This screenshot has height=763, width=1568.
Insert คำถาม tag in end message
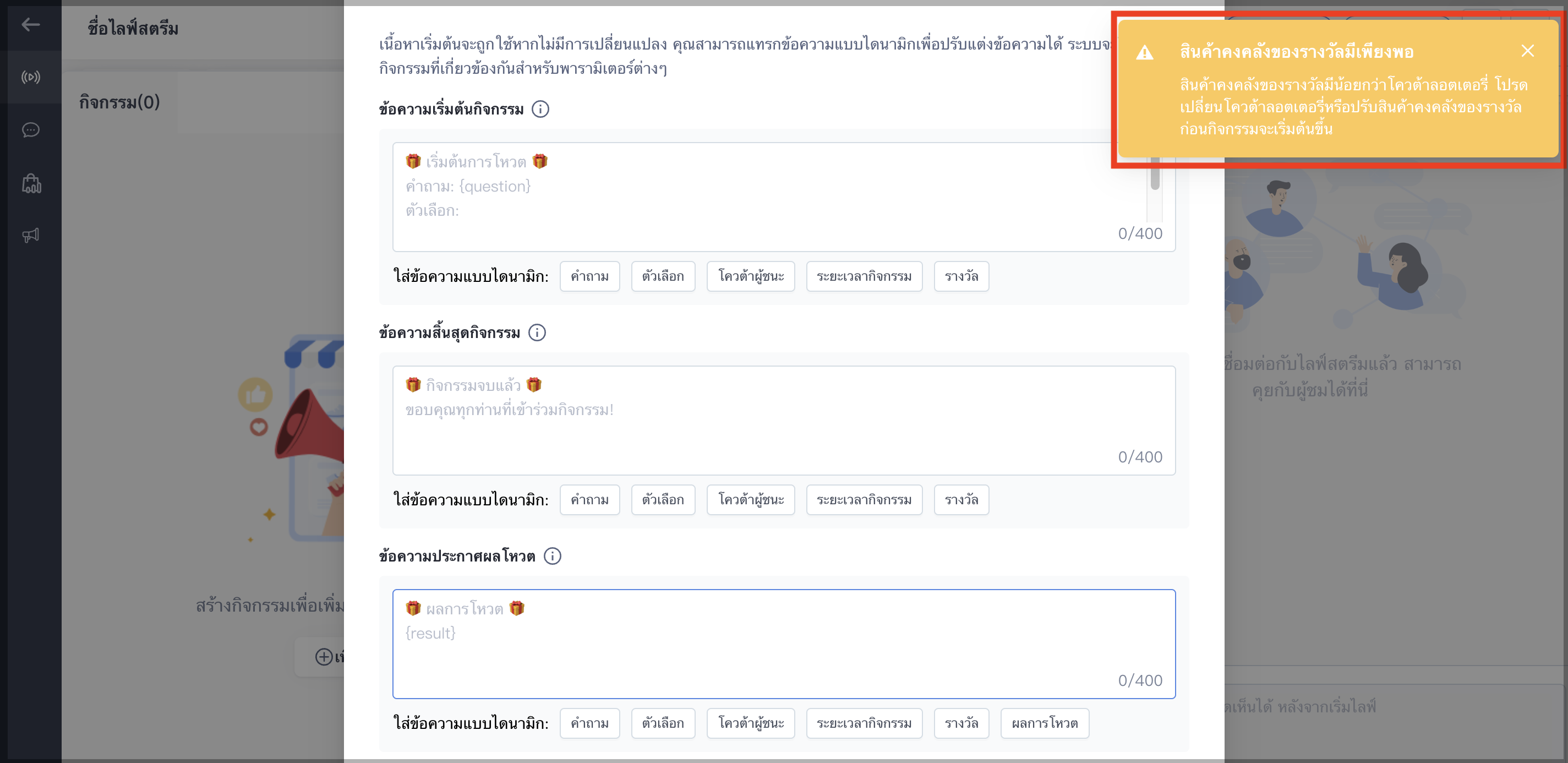coord(589,500)
